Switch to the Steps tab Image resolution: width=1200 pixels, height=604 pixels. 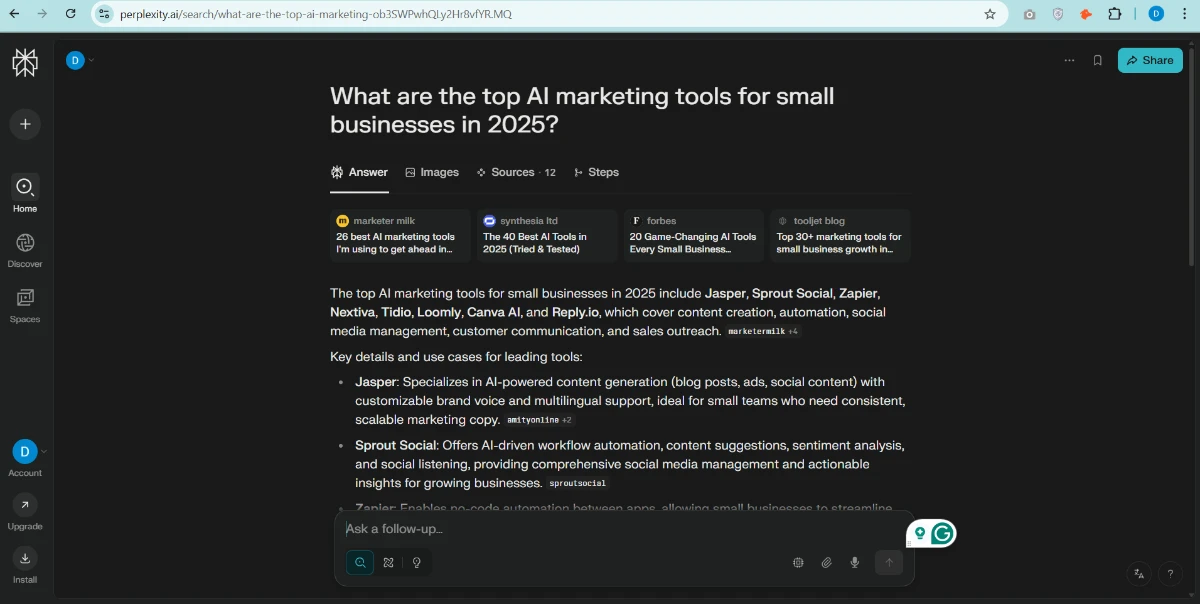coord(596,172)
